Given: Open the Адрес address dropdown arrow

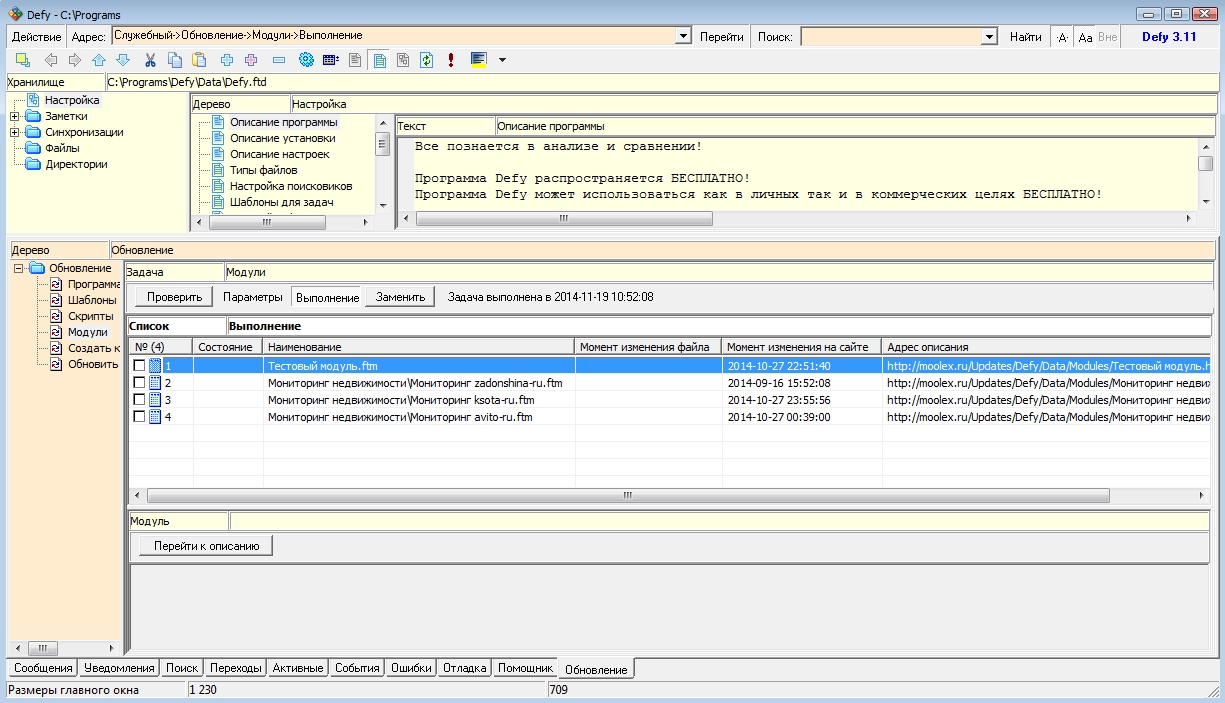Looking at the screenshot, I should [x=684, y=37].
